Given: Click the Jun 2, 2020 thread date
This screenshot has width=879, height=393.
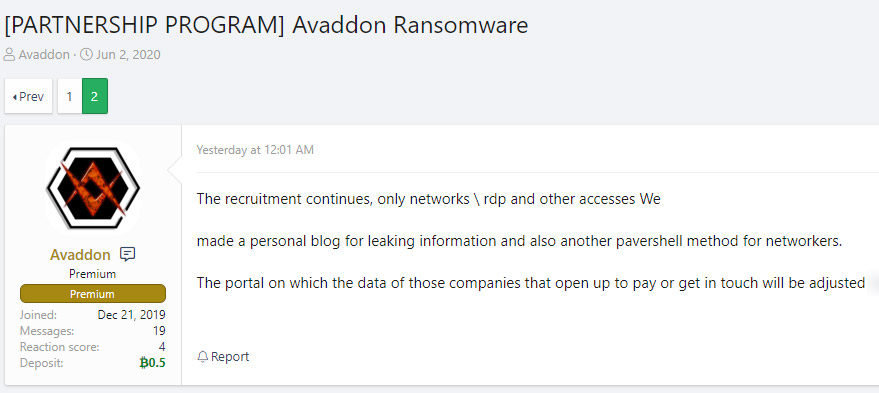Looking at the screenshot, I should coord(128,54).
